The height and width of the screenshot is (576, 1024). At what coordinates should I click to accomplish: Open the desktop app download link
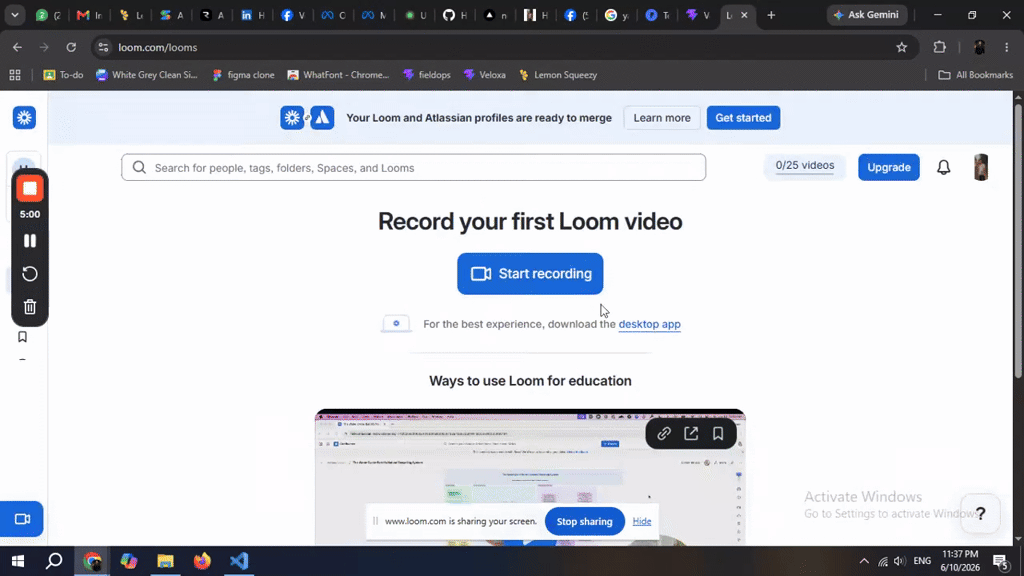click(649, 324)
